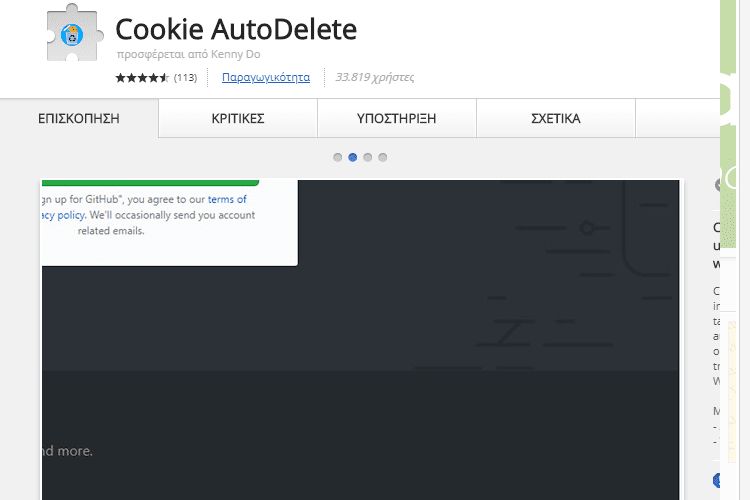Click the dark extension screenshot preview
750x500 pixels.
(x=361, y=340)
